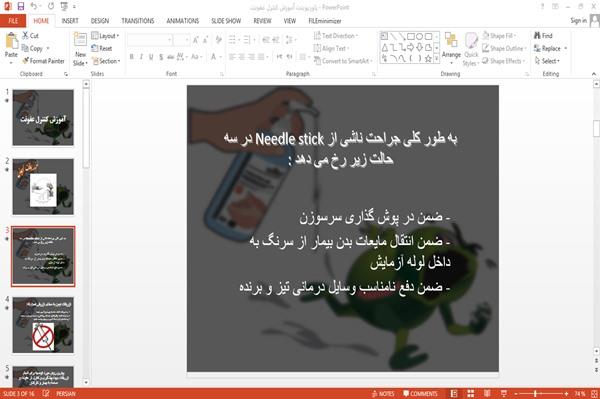This screenshot has height=399, width=600.
Task: Switch to the INSERT tab
Action: point(70,21)
